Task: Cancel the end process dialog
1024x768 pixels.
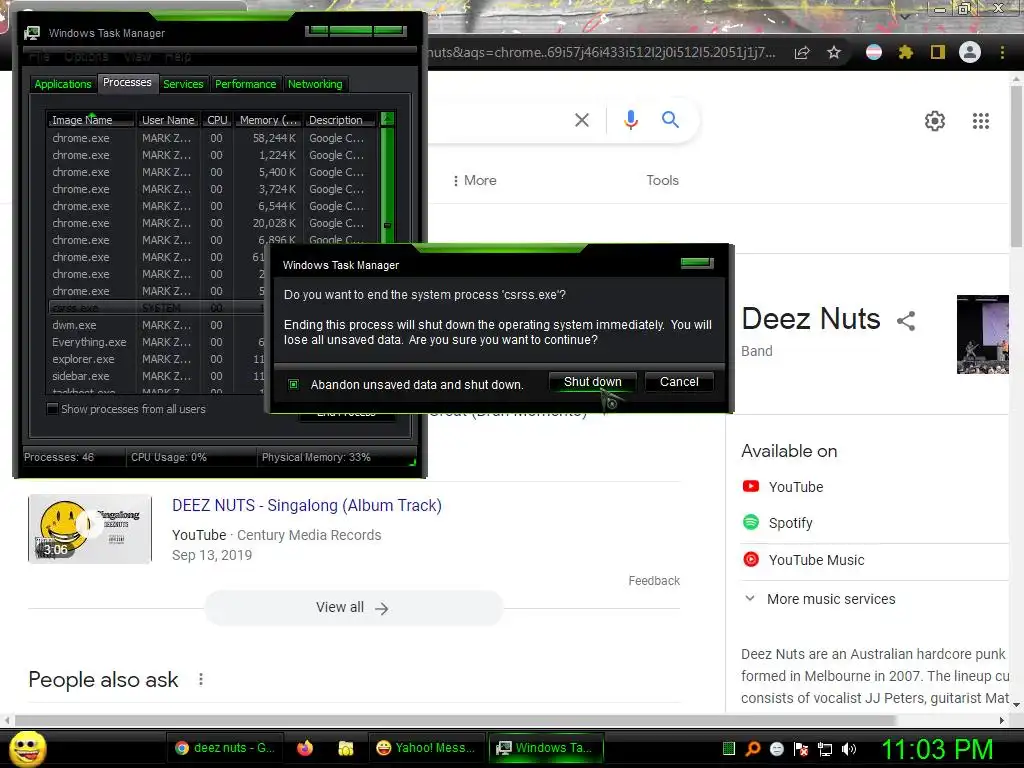Action: (679, 382)
